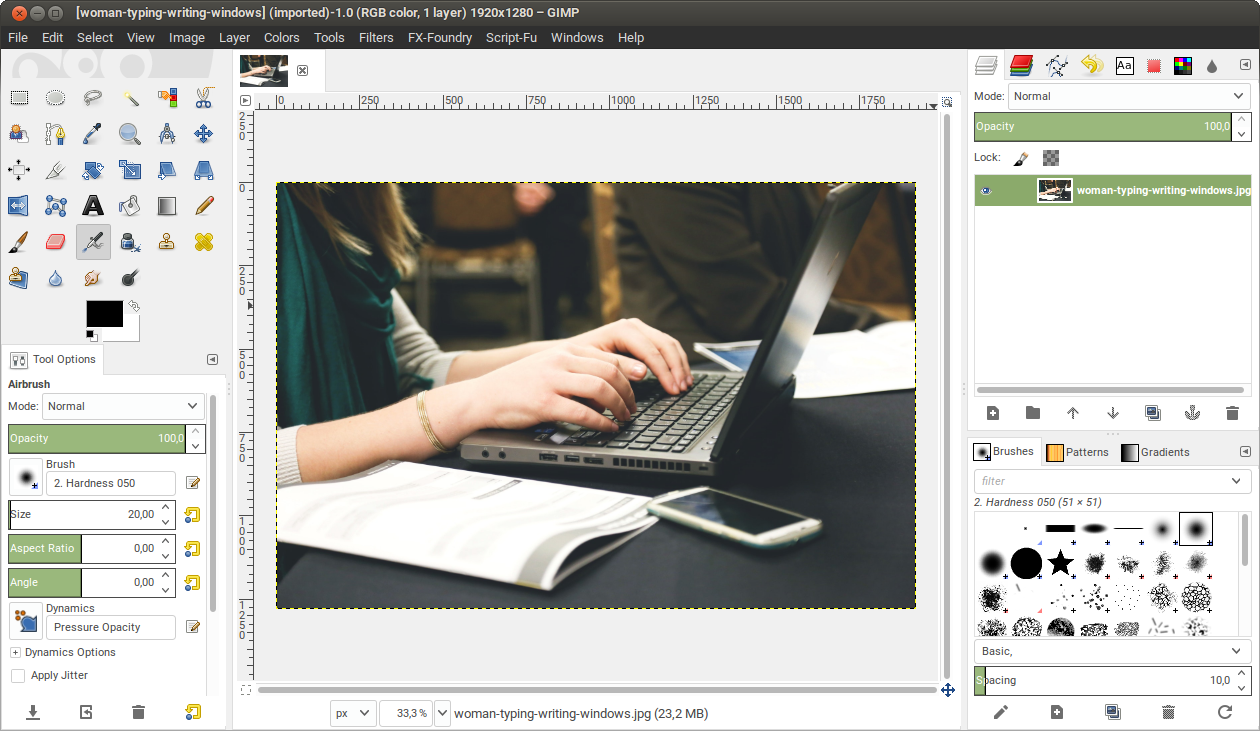Image resolution: width=1260 pixels, height=731 pixels.
Task: Open the Filters menu
Action: (x=376, y=38)
